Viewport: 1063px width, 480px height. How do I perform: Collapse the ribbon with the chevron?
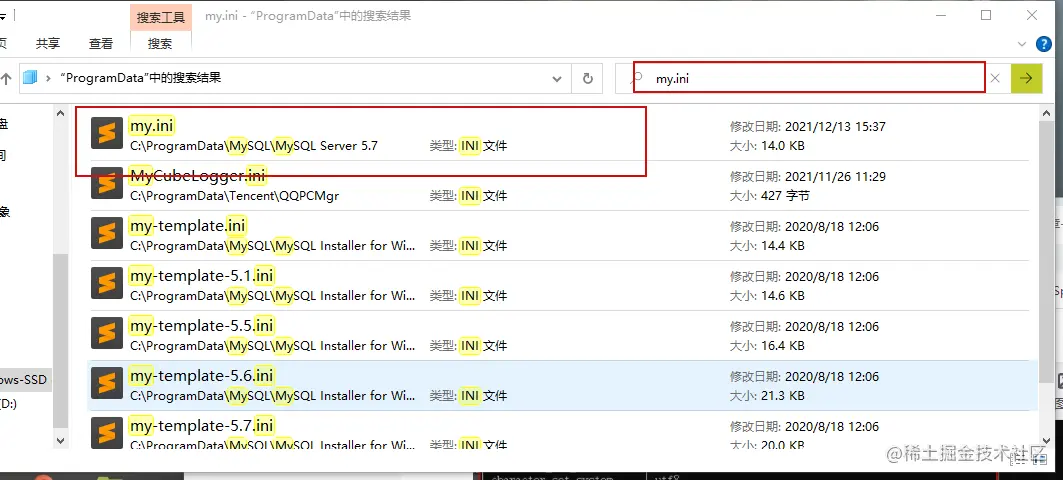[x=1022, y=44]
